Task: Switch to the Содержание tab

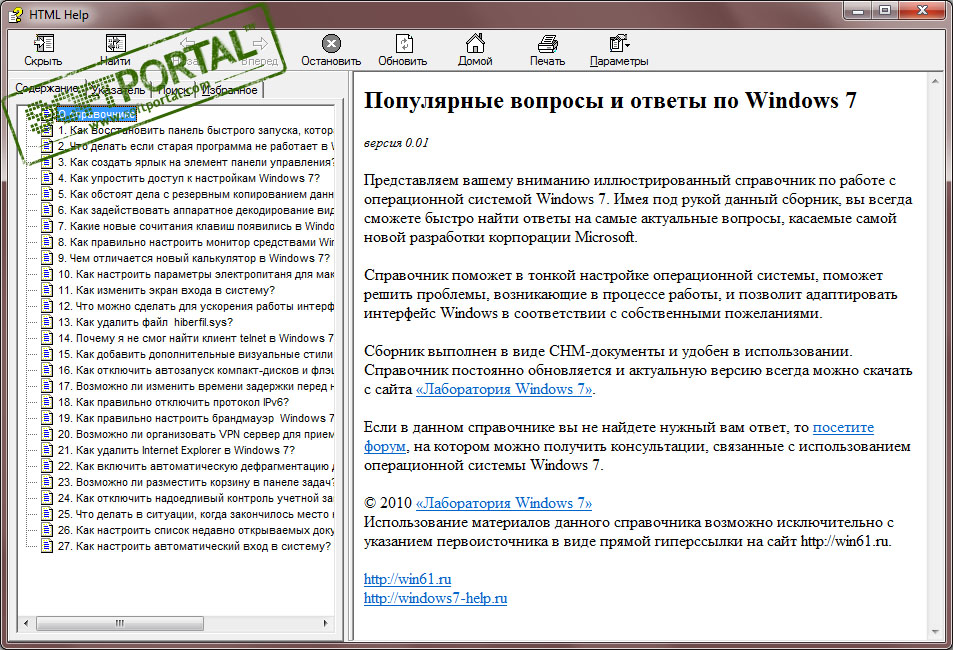Action: [x=46, y=89]
